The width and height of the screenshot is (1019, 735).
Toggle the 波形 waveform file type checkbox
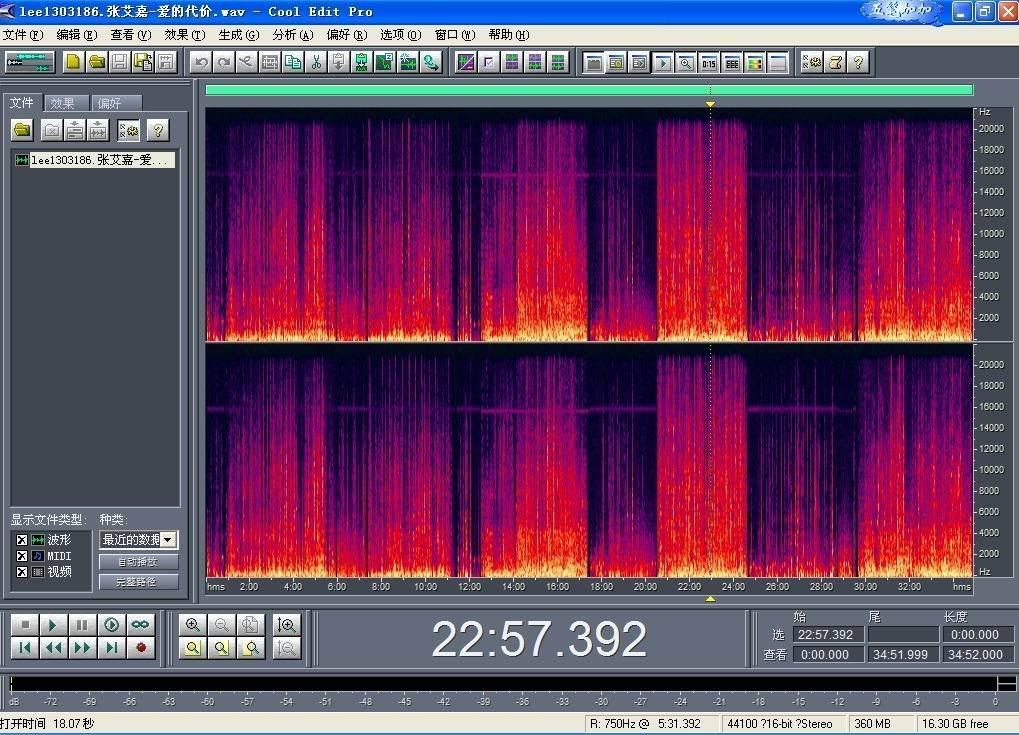pyautogui.click(x=22, y=540)
